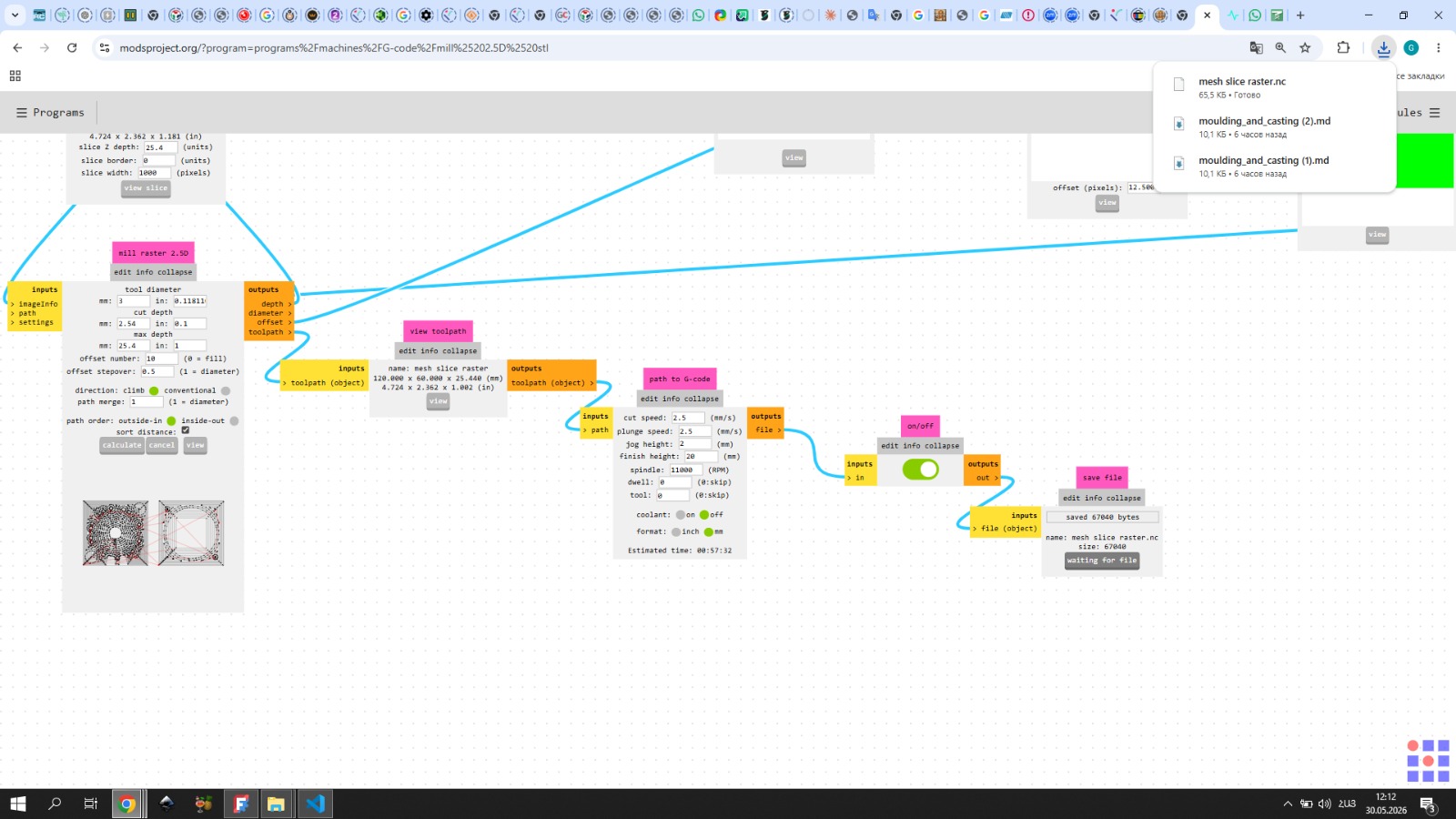
Task: Bookmark this page with the star icon
Action: (x=1305, y=48)
